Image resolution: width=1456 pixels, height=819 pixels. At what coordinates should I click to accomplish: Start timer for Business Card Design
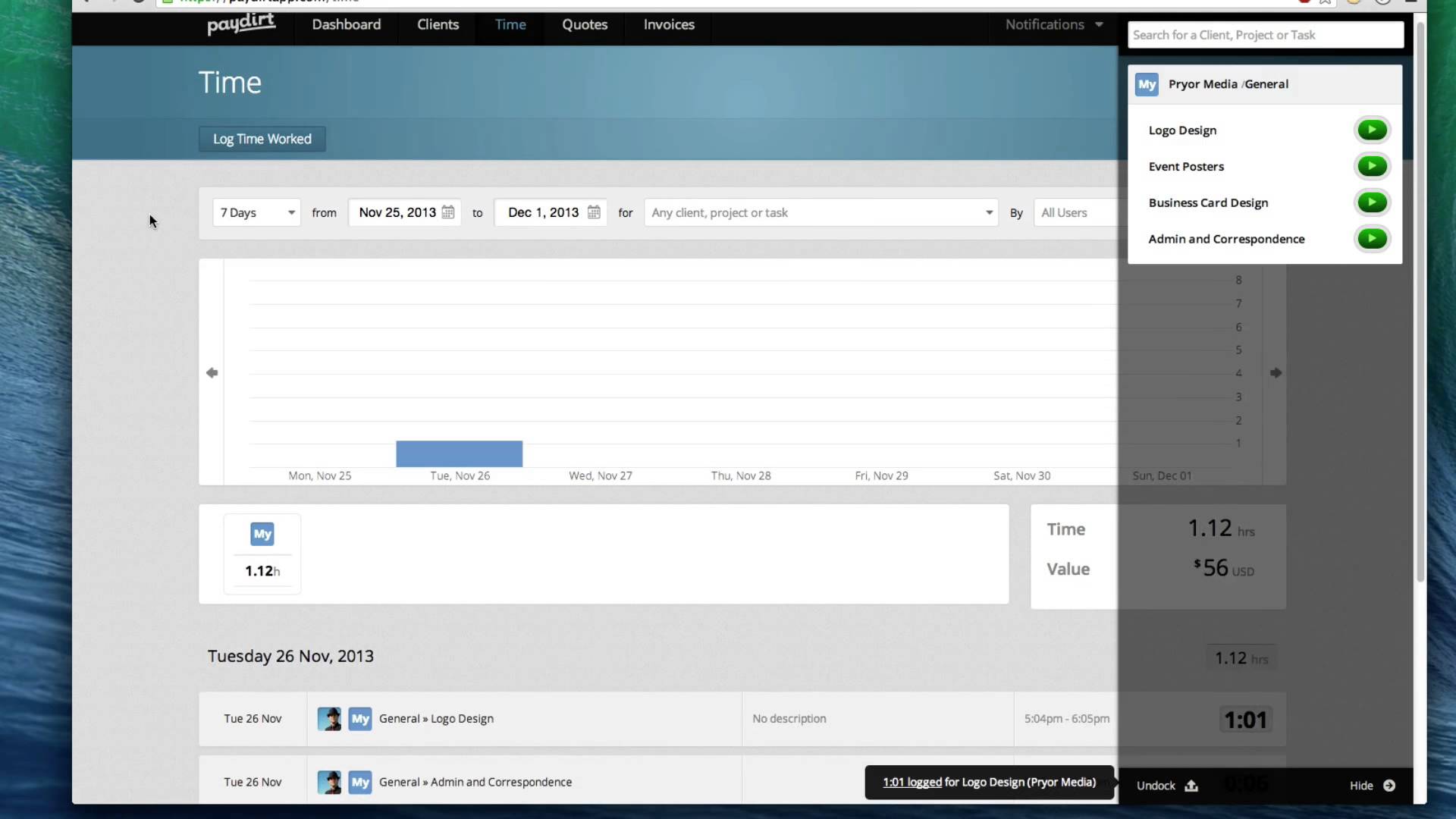point(1372,202)
